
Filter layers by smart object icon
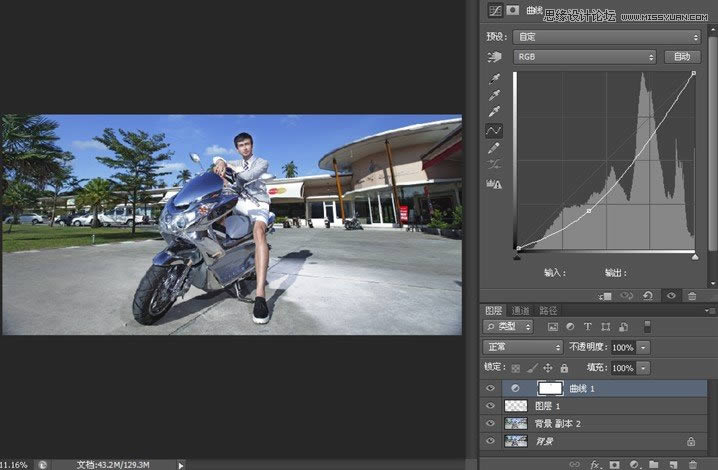coord(623,327)
